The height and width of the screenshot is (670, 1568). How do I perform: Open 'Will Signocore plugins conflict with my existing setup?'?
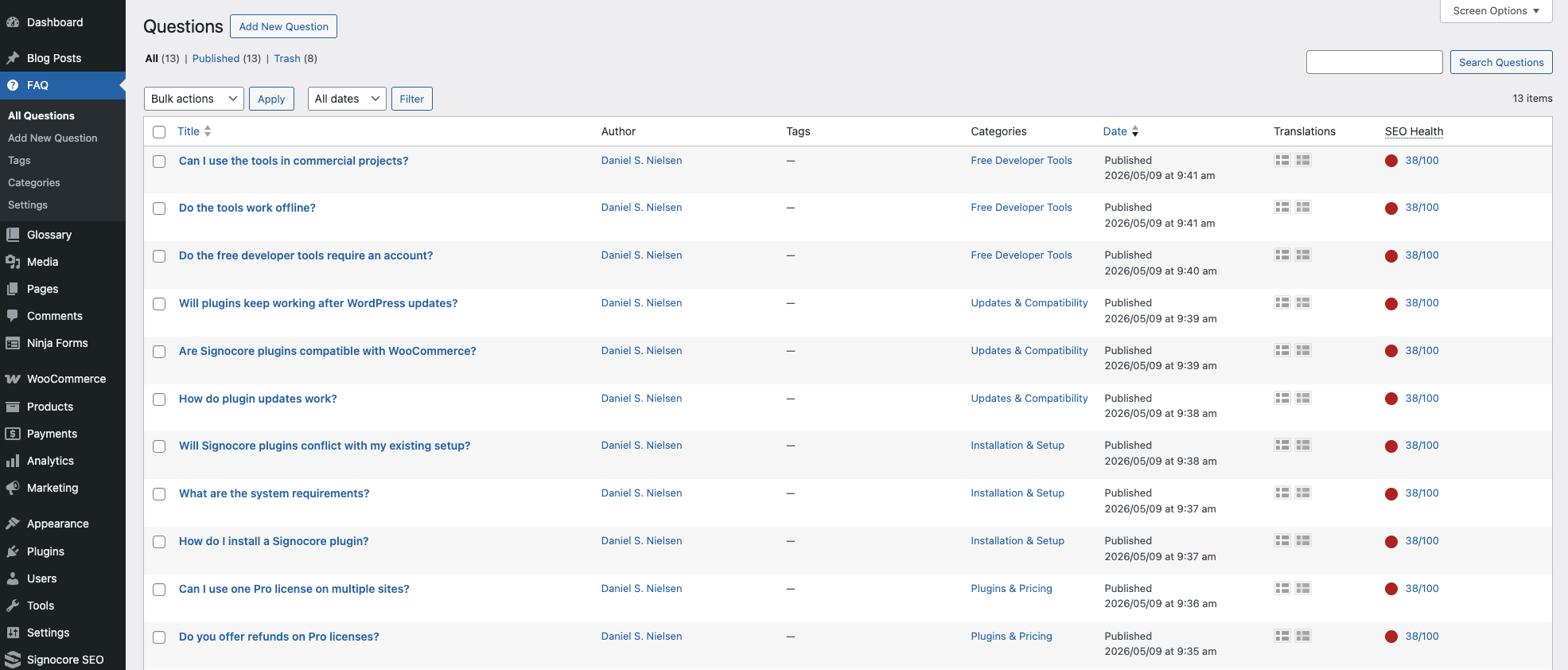tap(325, 446)
